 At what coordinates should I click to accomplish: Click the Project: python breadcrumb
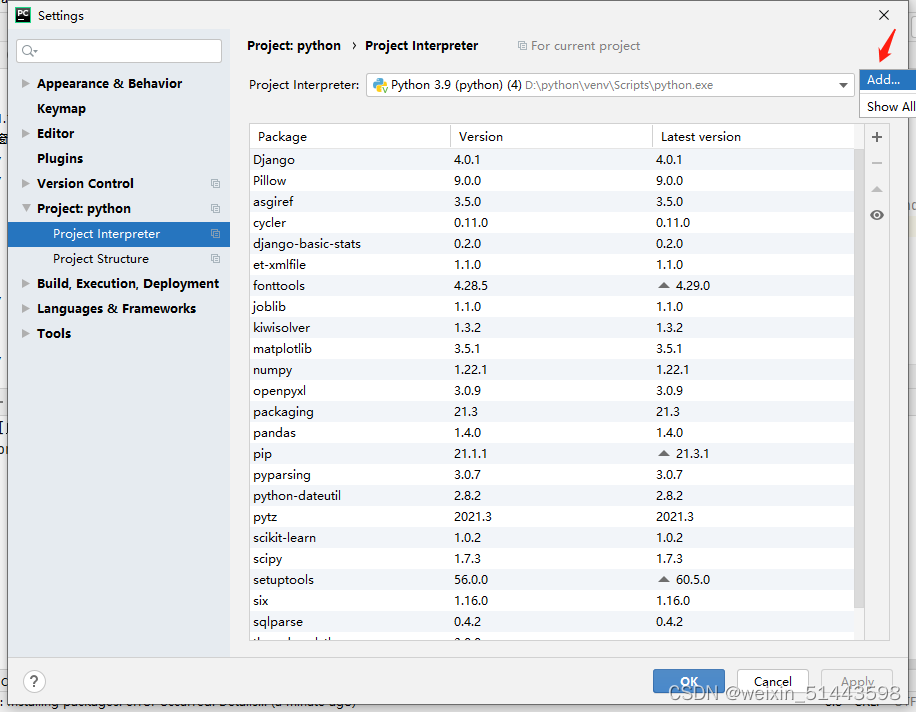pyautogui.click(x=294, y=46)
